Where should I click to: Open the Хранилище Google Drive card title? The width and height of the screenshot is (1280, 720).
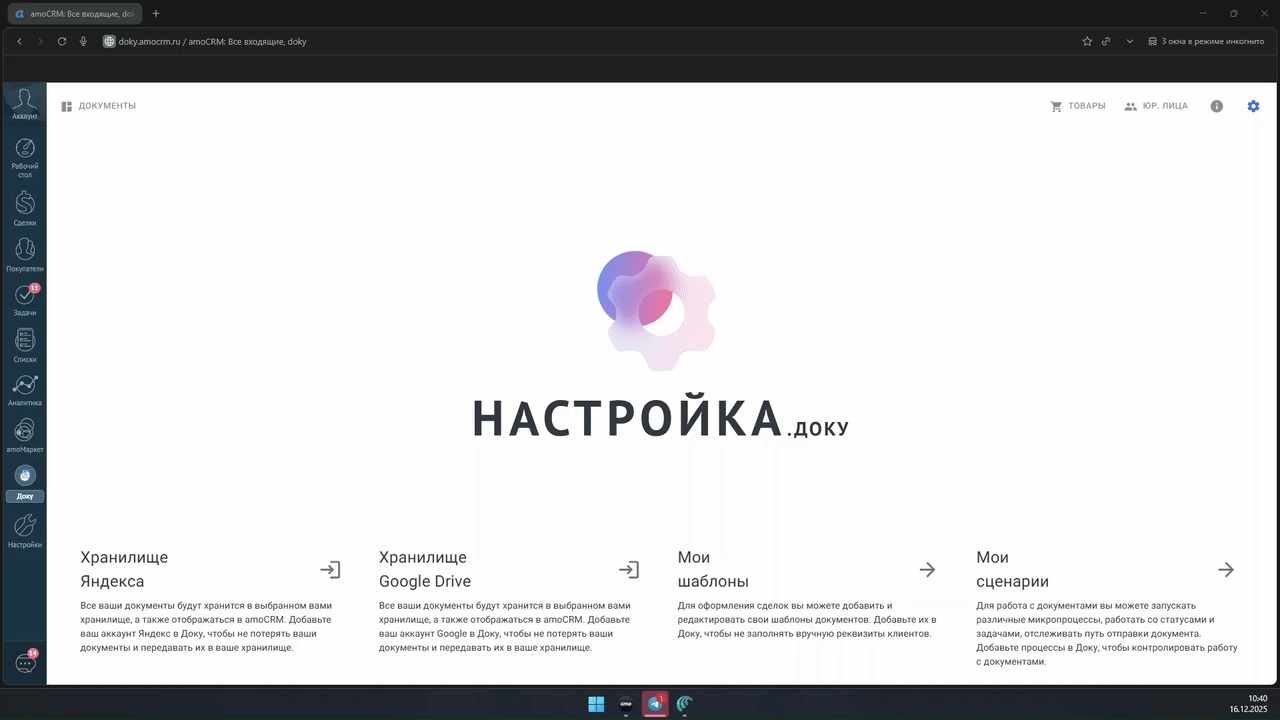pyautogui.click(x=425, y=569)
